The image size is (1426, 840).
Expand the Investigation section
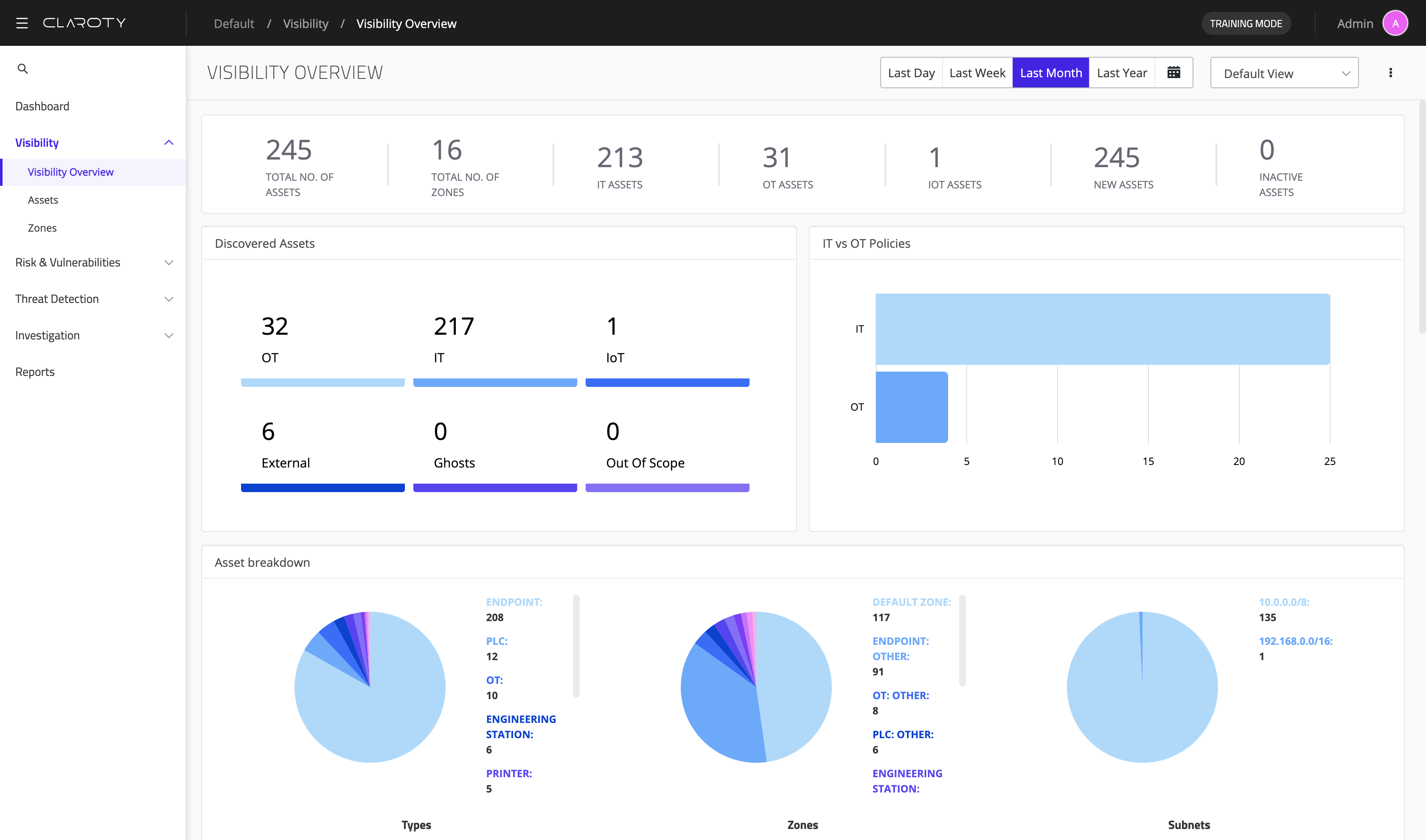tap(168, 336)
